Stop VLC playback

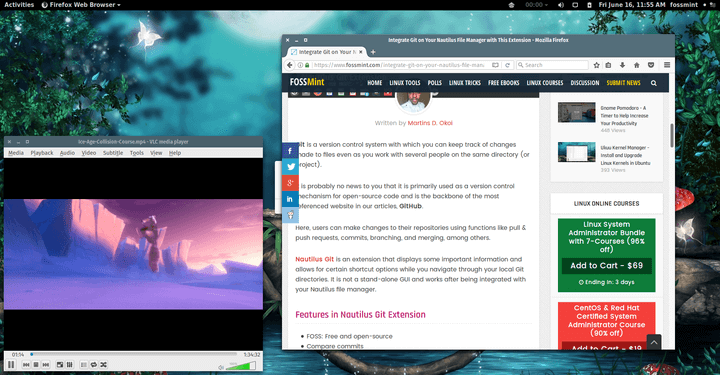tap(36, 364)
